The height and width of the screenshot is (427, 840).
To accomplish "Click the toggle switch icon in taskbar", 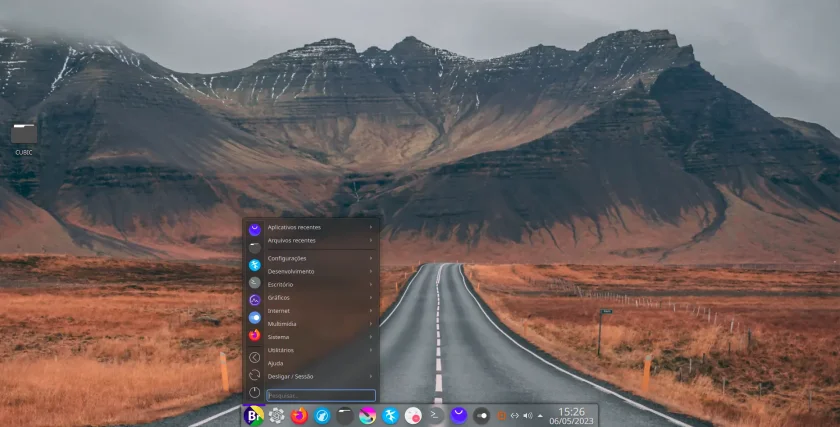I will pos(481,416).
